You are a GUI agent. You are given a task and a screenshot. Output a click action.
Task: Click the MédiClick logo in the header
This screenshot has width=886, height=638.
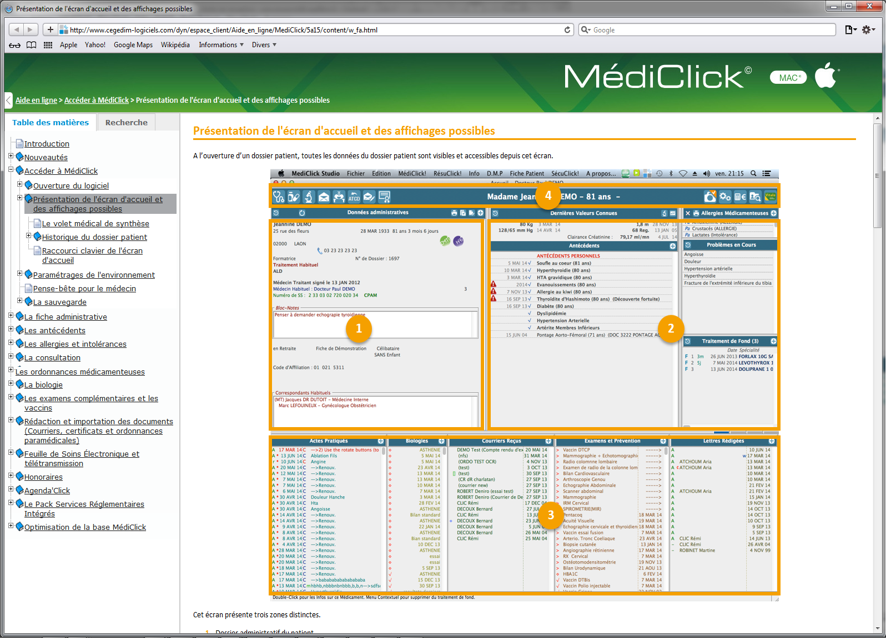pyautogui.click(x=658, y=76)
